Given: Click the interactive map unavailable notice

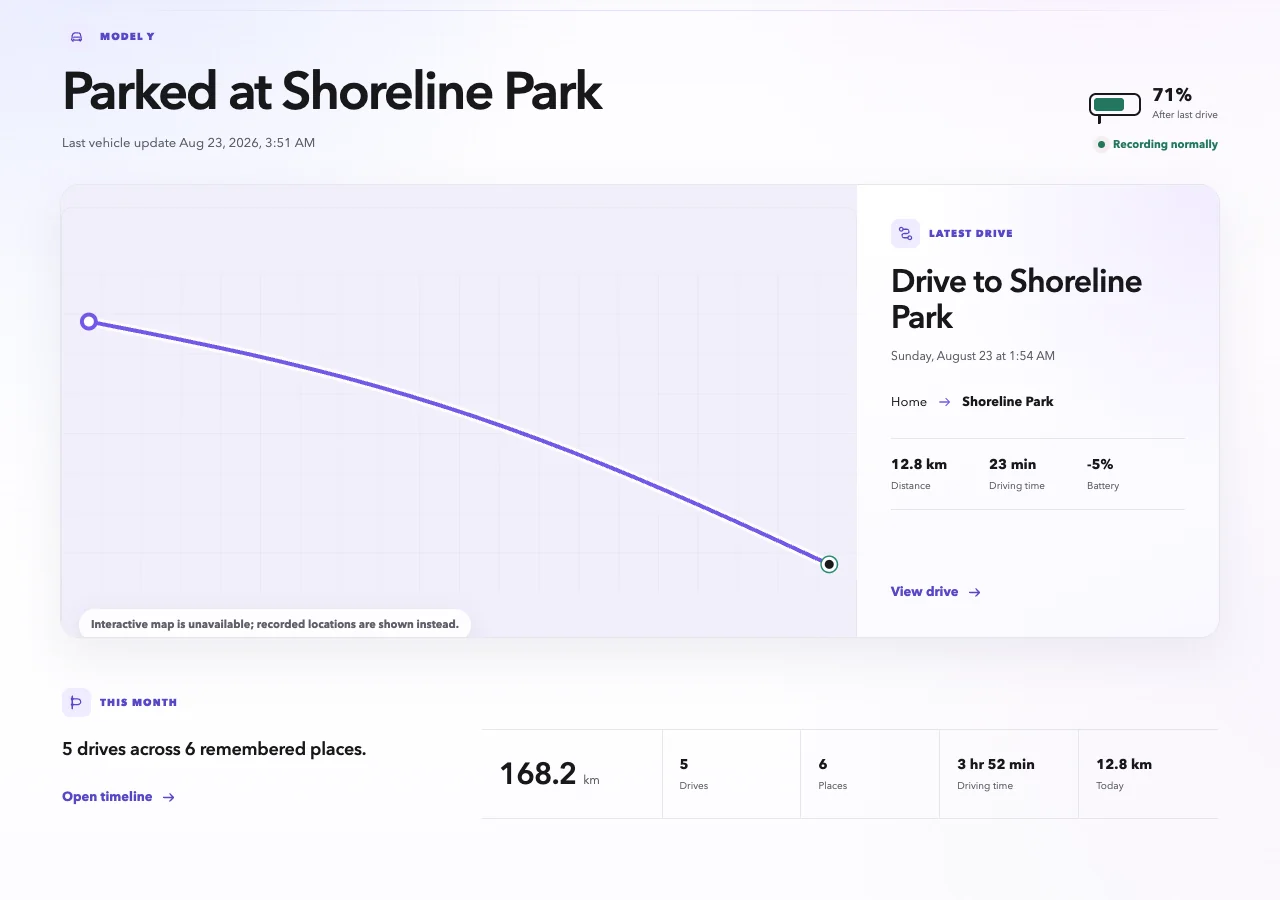Looking at the screenshot, I should 275,624.
